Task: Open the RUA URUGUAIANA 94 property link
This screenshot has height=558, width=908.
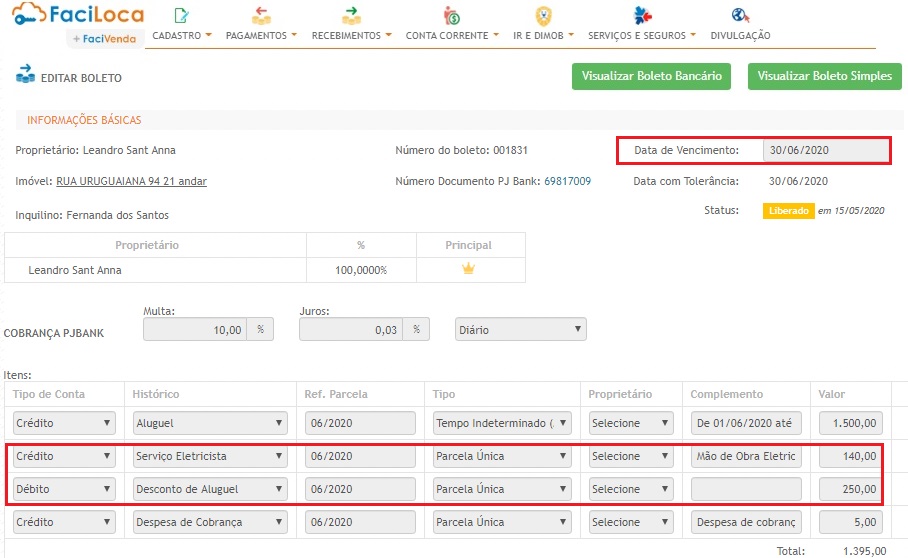Action: pos(131,182)
